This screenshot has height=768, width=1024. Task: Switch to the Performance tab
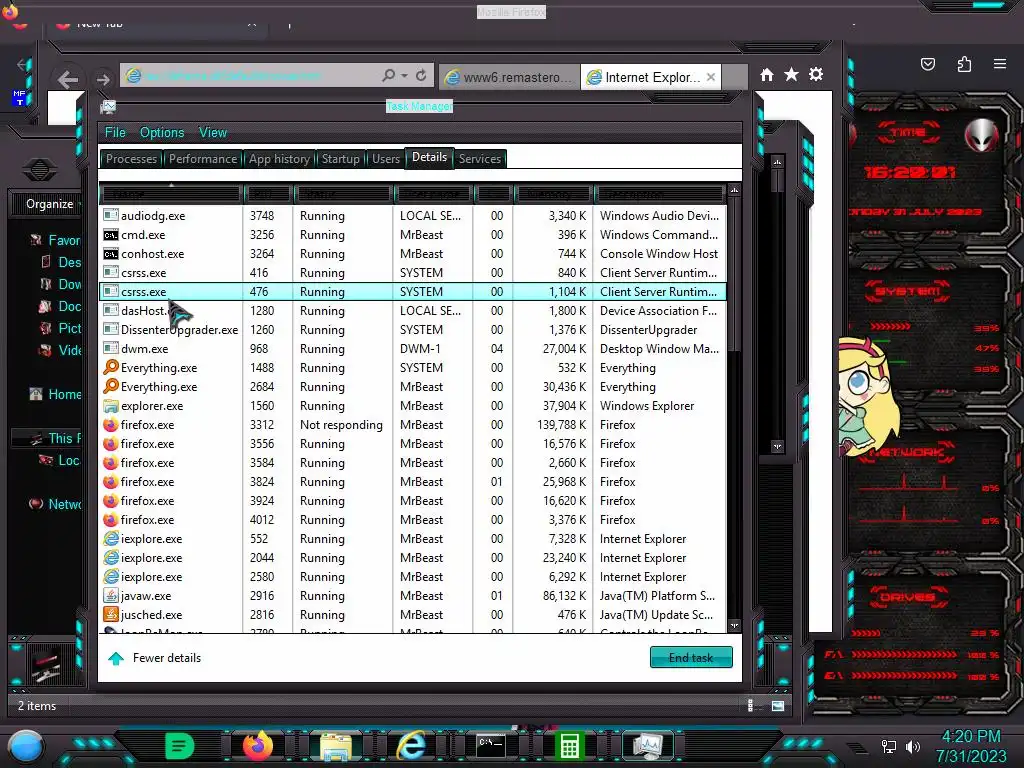[x=202, y=159]
